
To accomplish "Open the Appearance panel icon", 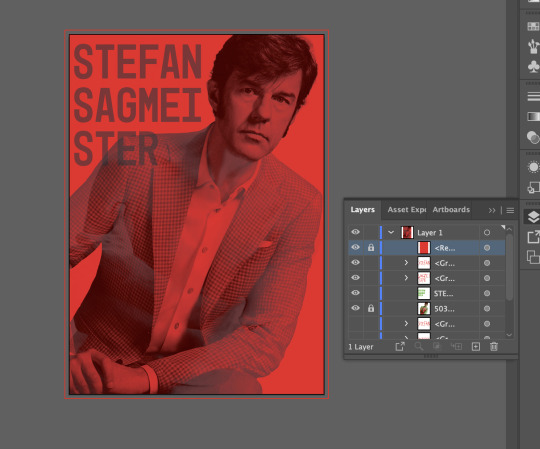I will [x=533, y=167].
